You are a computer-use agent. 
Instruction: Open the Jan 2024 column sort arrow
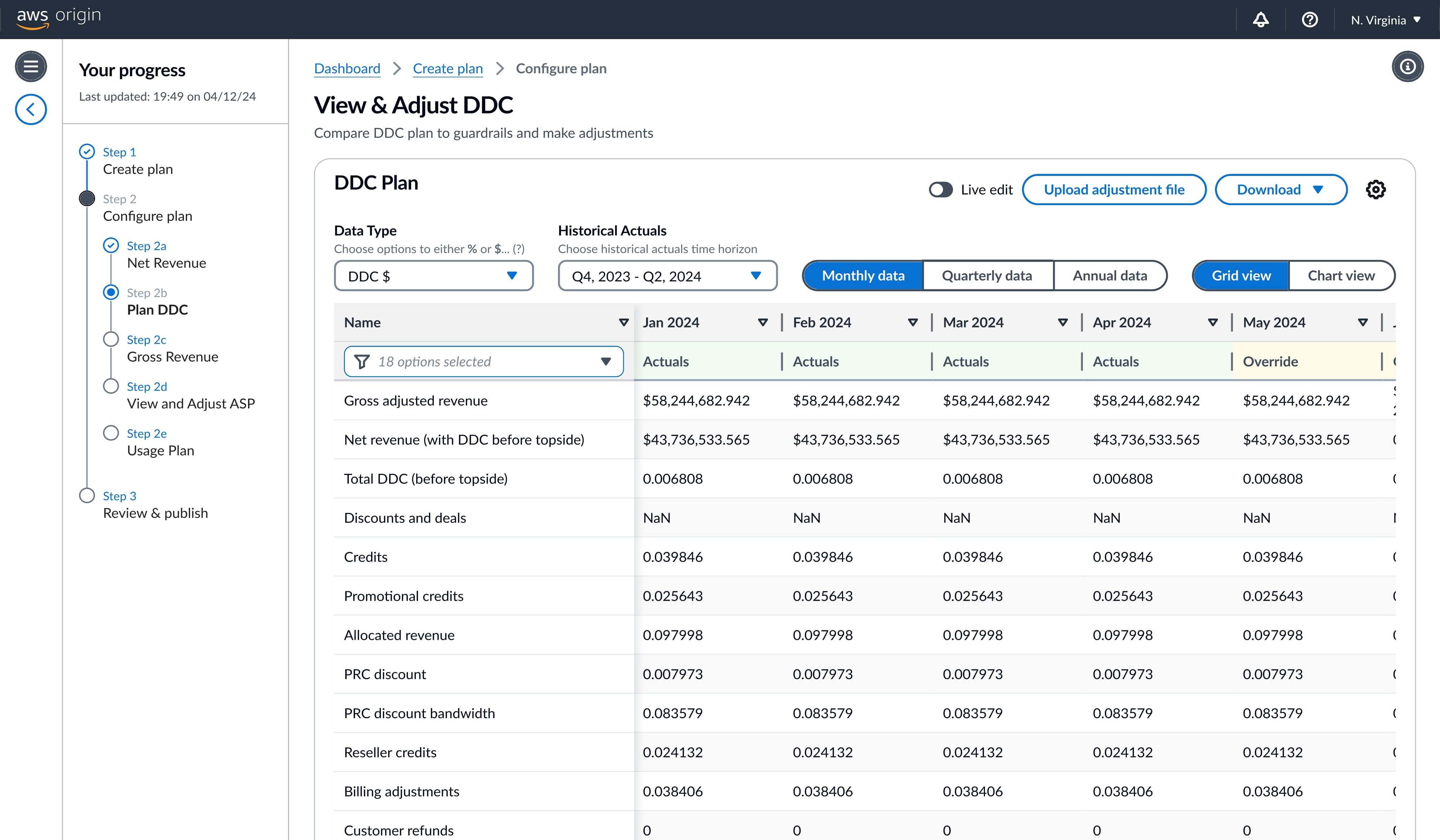762,323
